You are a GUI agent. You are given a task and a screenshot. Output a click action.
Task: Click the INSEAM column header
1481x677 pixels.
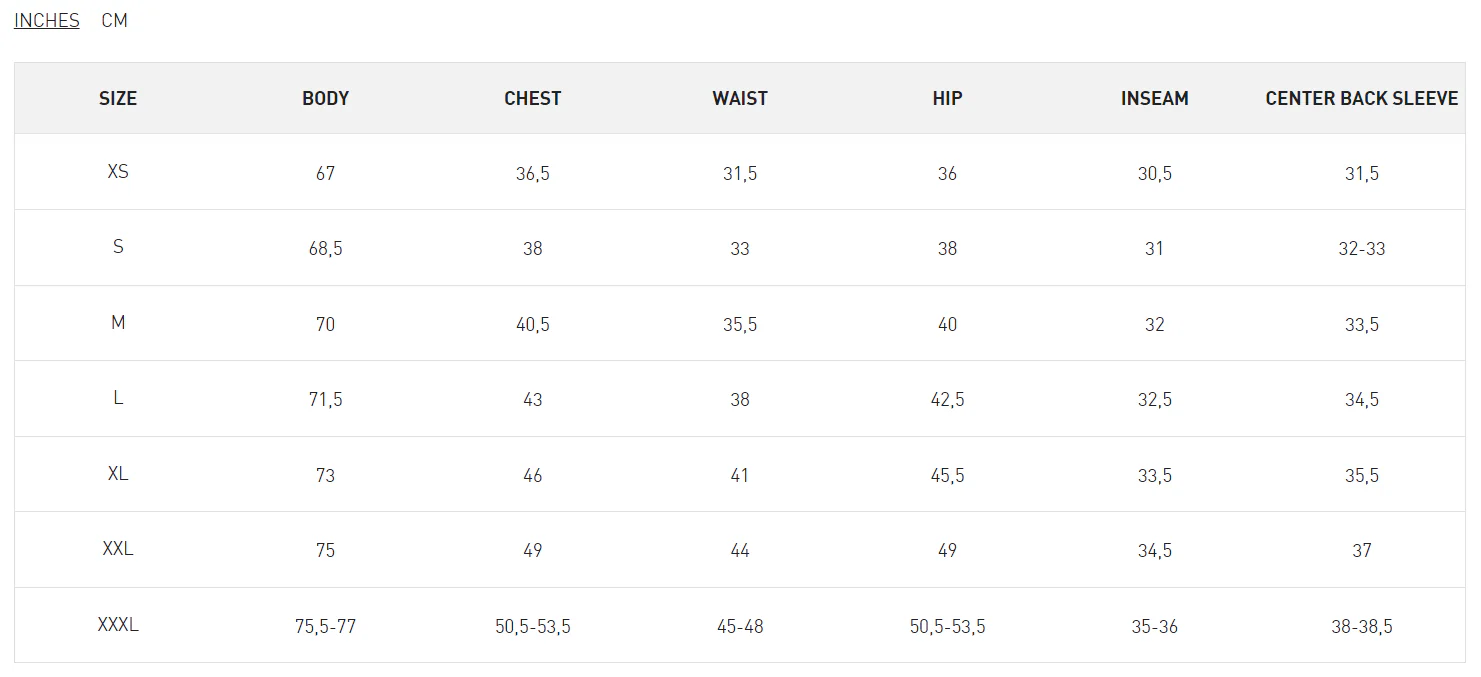(x=1154, y=99)
